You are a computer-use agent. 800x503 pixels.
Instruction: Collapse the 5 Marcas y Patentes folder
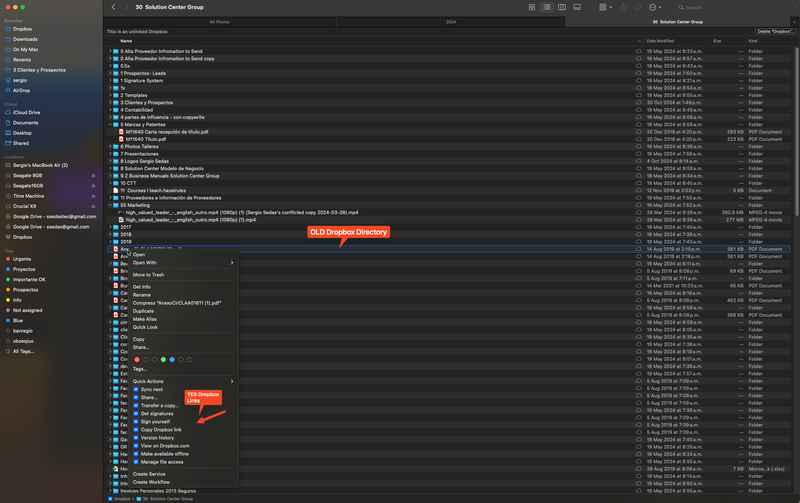(110, 124)
